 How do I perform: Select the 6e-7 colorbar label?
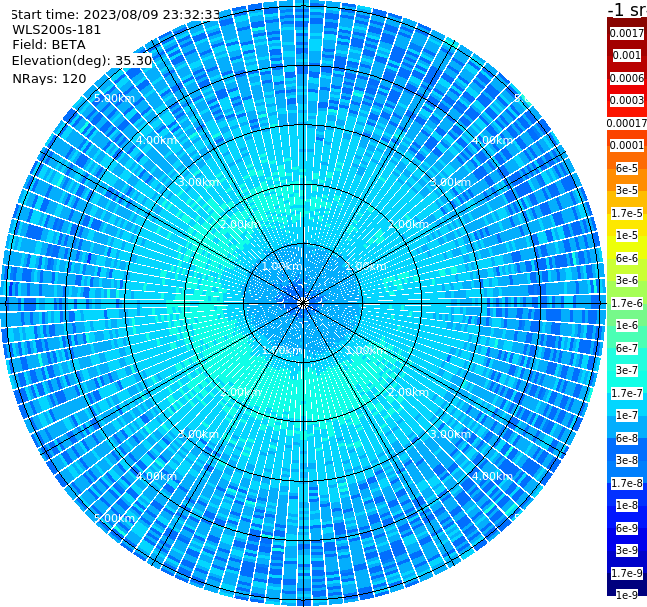pos(627,348)
